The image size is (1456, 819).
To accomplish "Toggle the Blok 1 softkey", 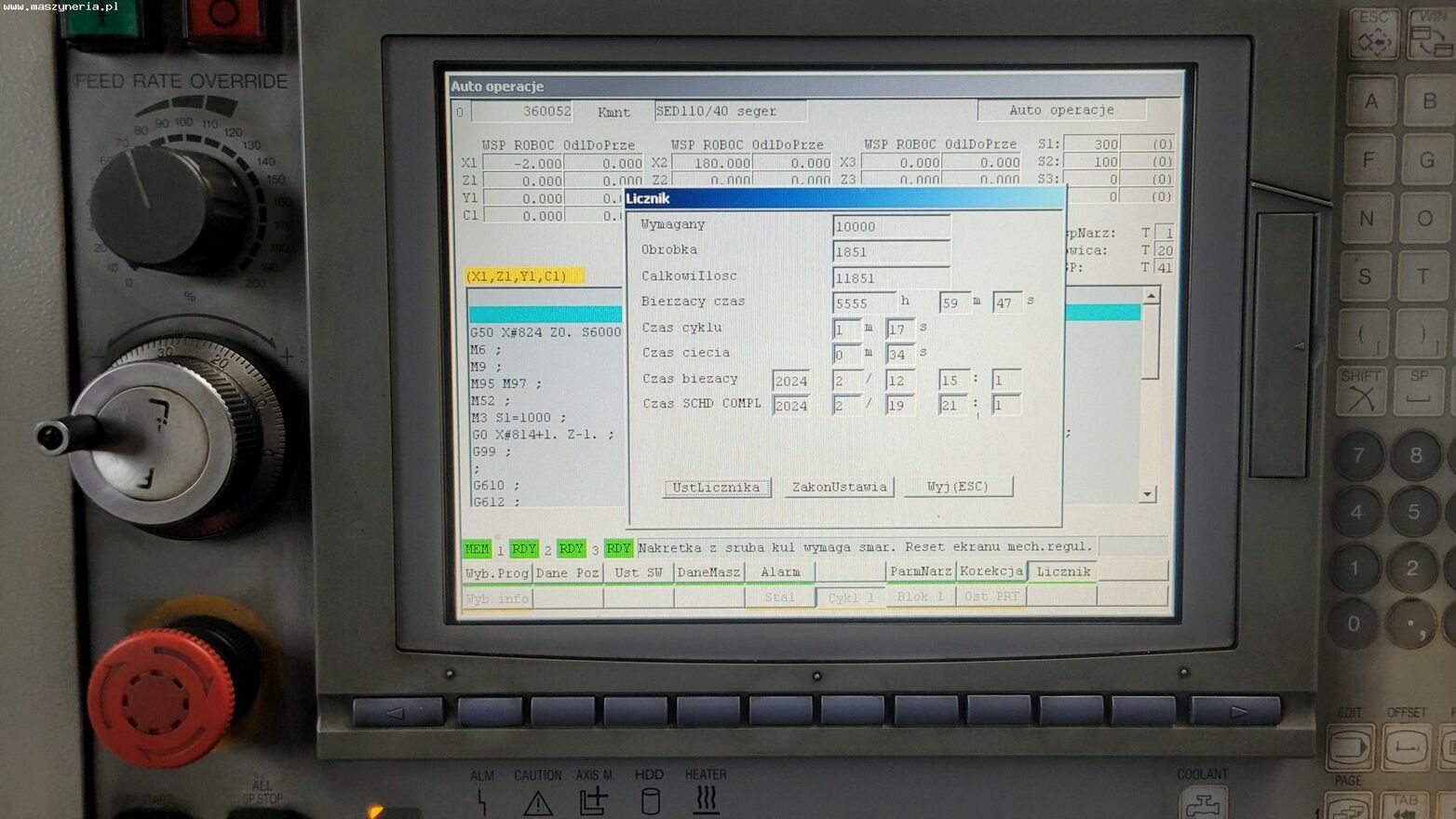I will tap(920, 597).
